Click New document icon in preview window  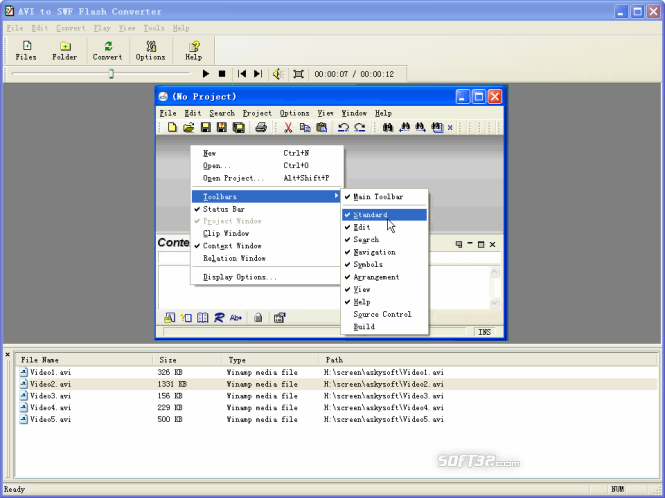[172, 127]
